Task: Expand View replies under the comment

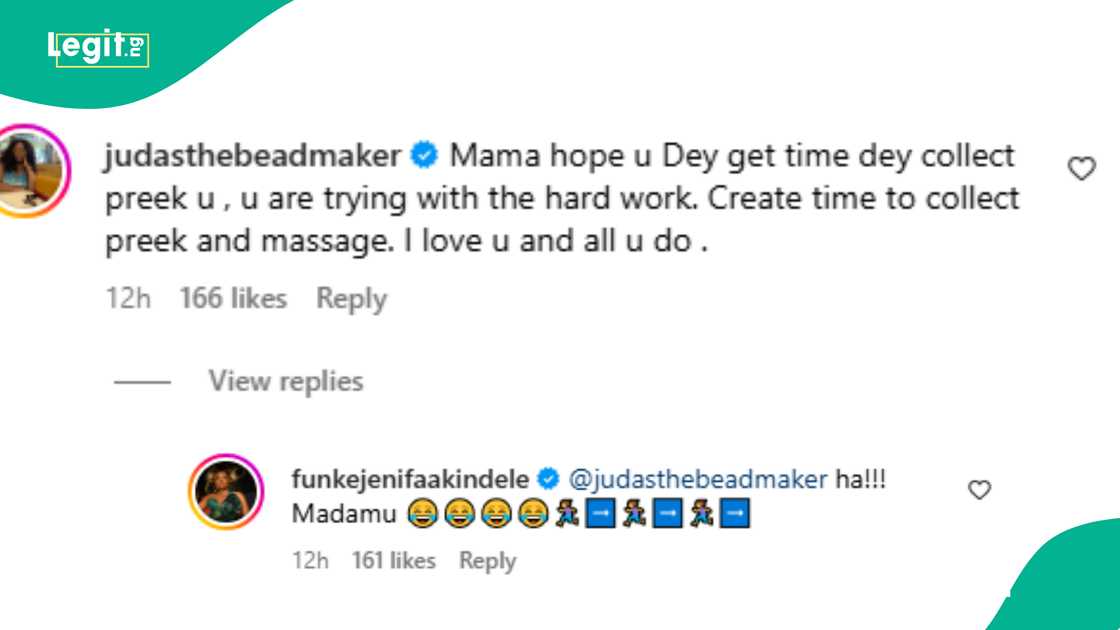Action: pyautogui.click(x=285, y=381)
